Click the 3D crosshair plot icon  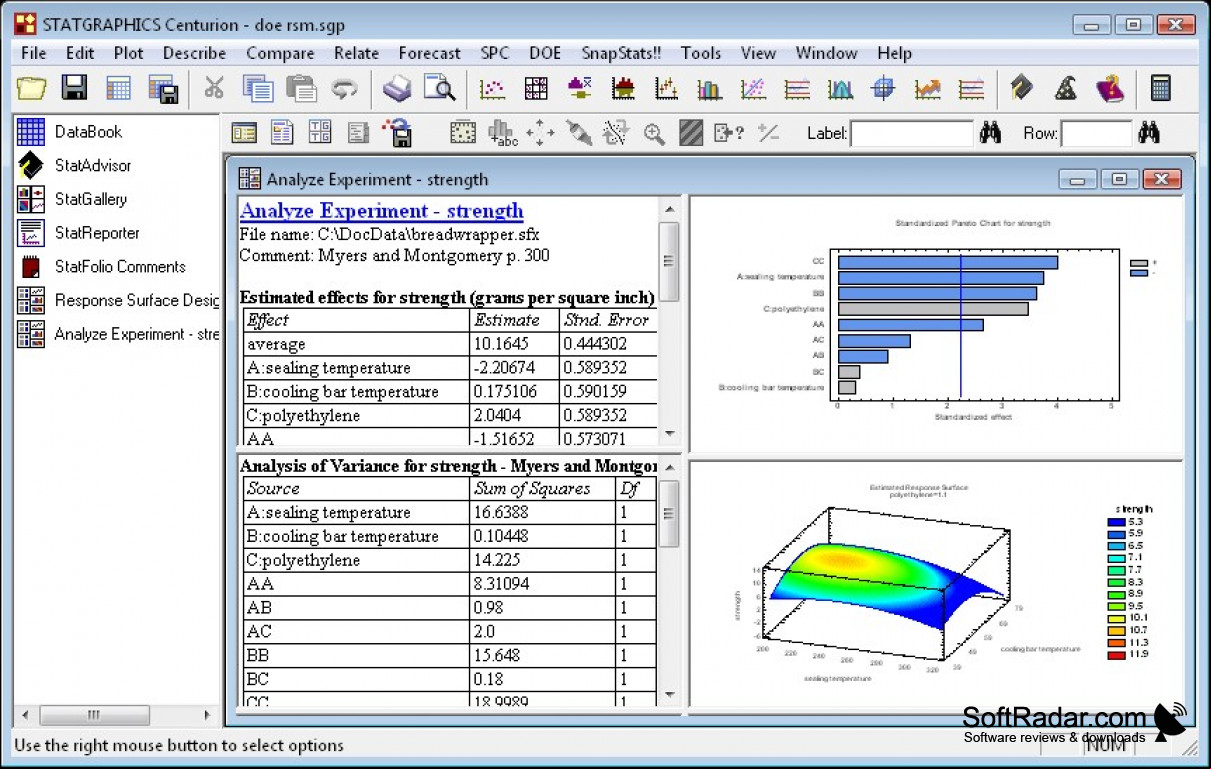883,88
